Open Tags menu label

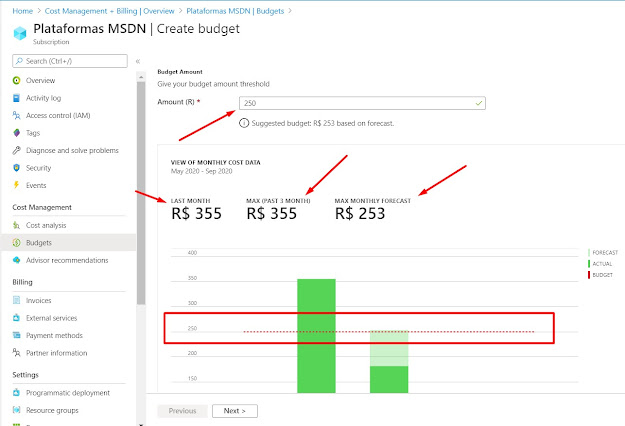pyautogui.click(x=33, y=133)
